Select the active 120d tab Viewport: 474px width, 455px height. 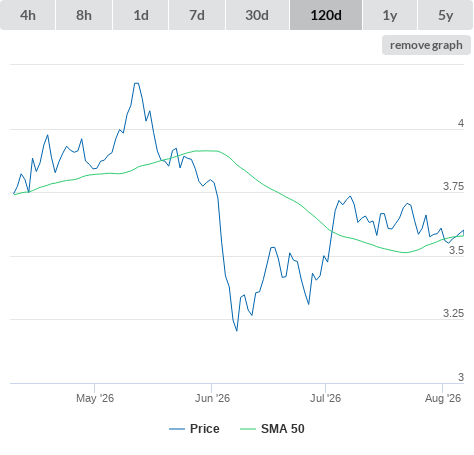coord(326,15)
